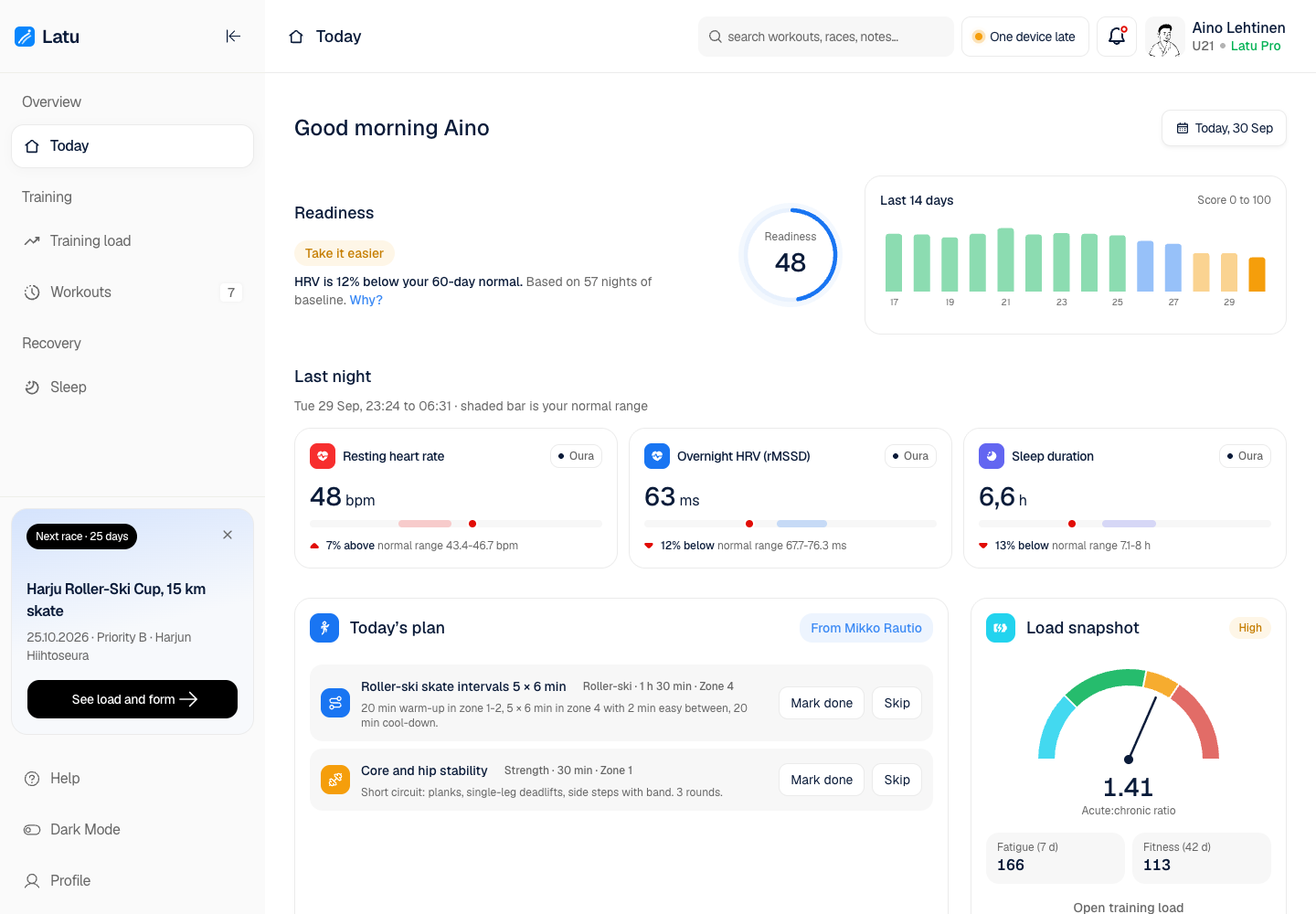Click the orange bar for day 30

pyautogui.click(x=1257, y=274)
